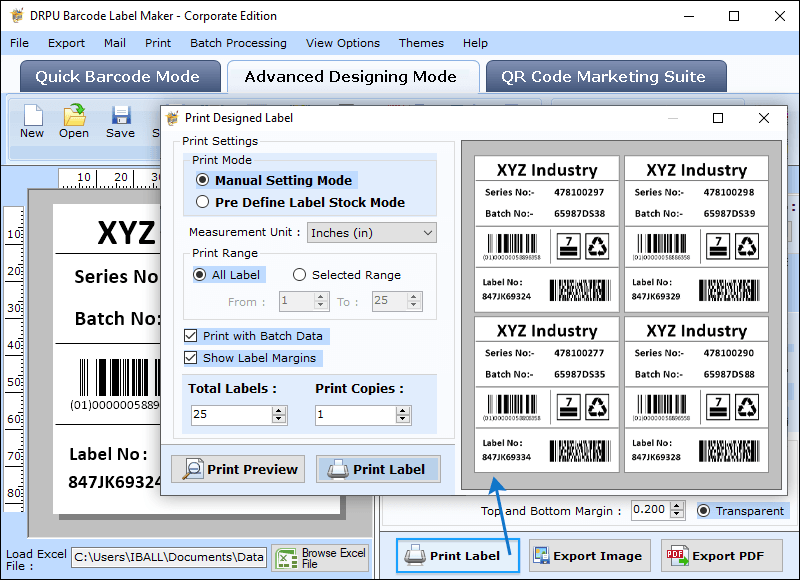Click the Print Designed Label dialog icon
This screenshot has height=580, width=800.
click(172, 118)
